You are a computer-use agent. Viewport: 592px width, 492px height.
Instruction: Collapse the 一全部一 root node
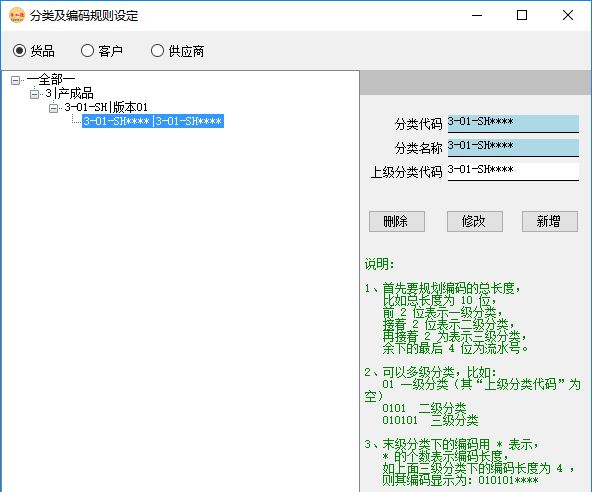click(x=15, y=80)
